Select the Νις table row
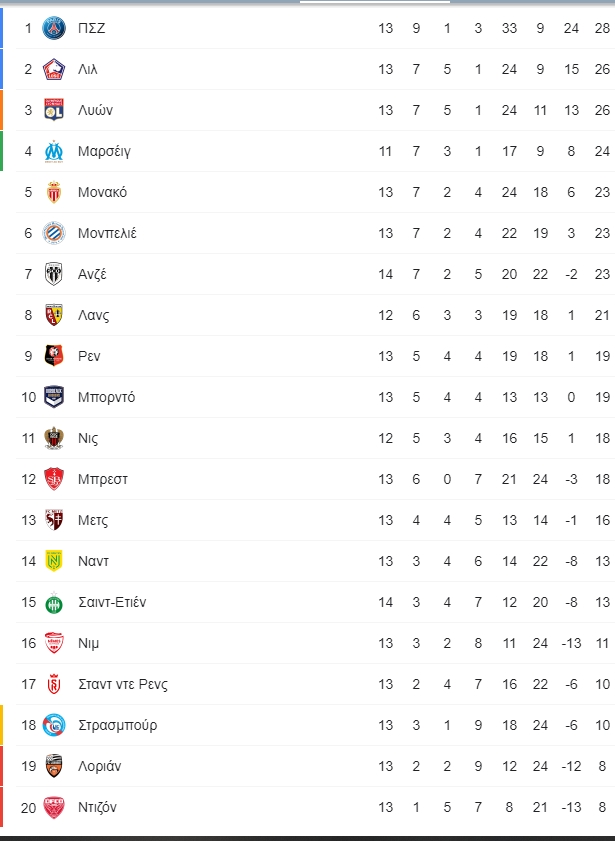This screenshot has height=841, width=615. [x=315, y=438]
